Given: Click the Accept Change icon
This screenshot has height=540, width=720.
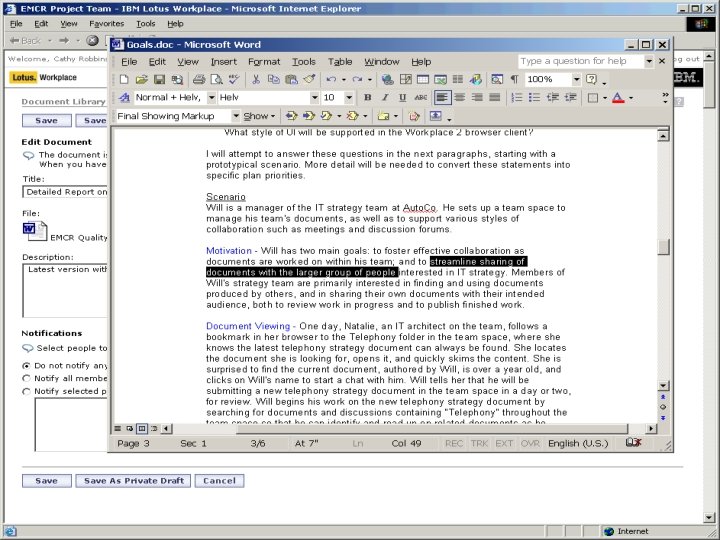Looking at the screenshot, I should click(x=326, y=116).
